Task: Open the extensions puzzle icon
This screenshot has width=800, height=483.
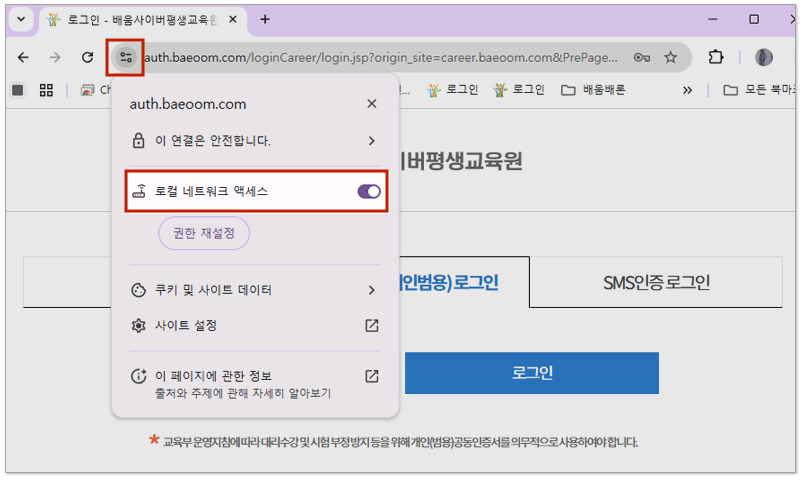Action: [x=716, y=57]
